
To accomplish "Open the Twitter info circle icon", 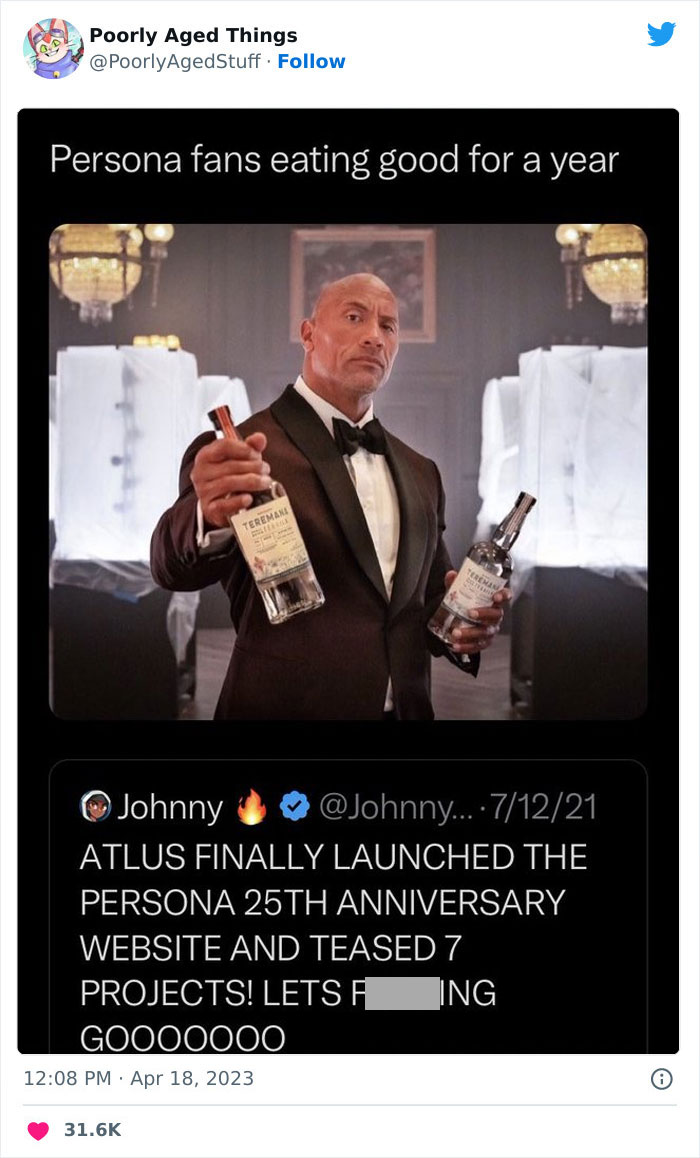I will click(661, 1079).
